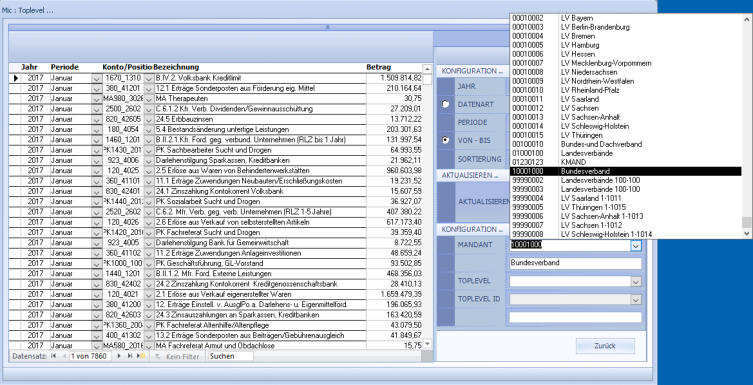Open the MANDANT dropdown arrow
This screenshot has width=753, height=385.
click(636, 245)
